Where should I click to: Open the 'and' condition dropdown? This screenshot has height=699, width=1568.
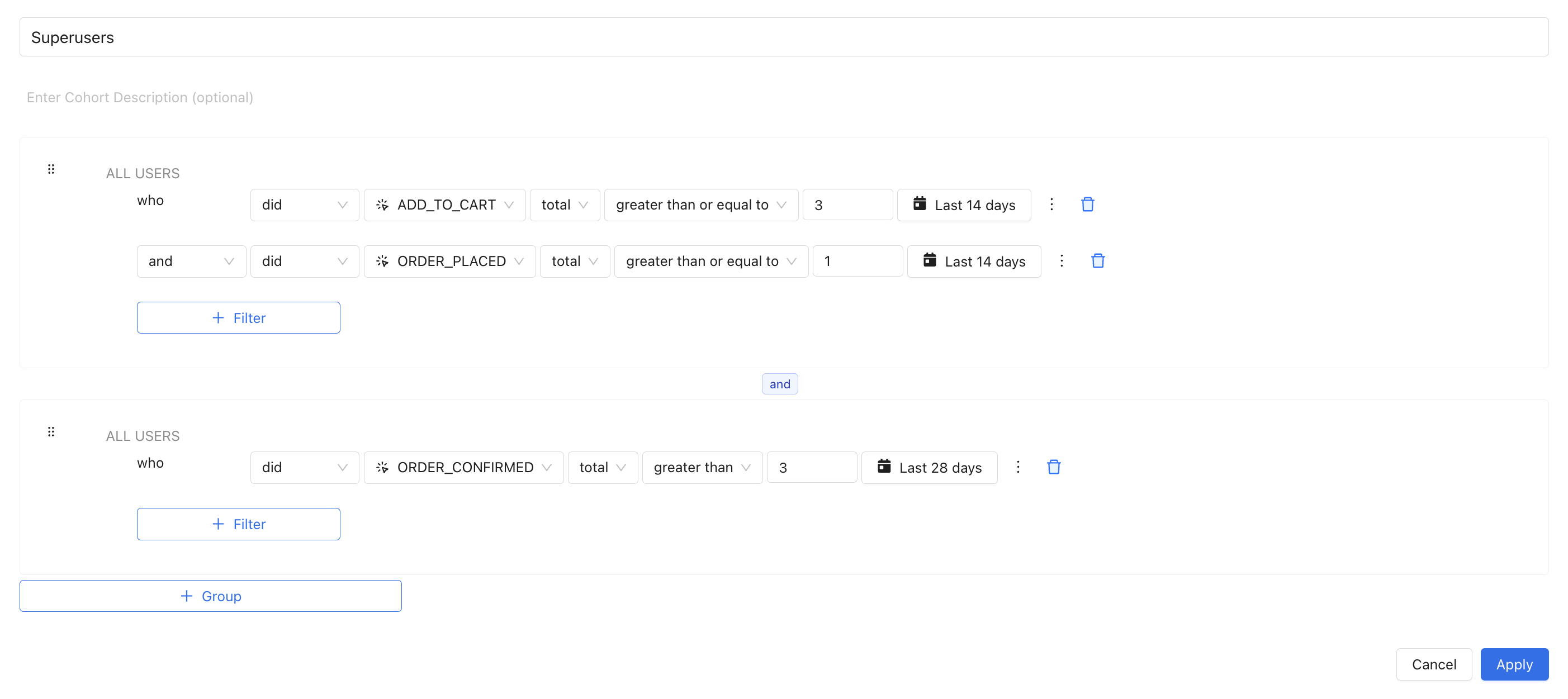191,261
